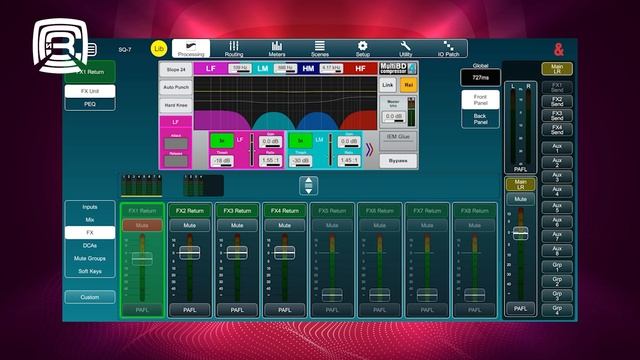Tap the red ampersand Allen & Heath logo
Viewport: 640px width, 360px height.
559,49
